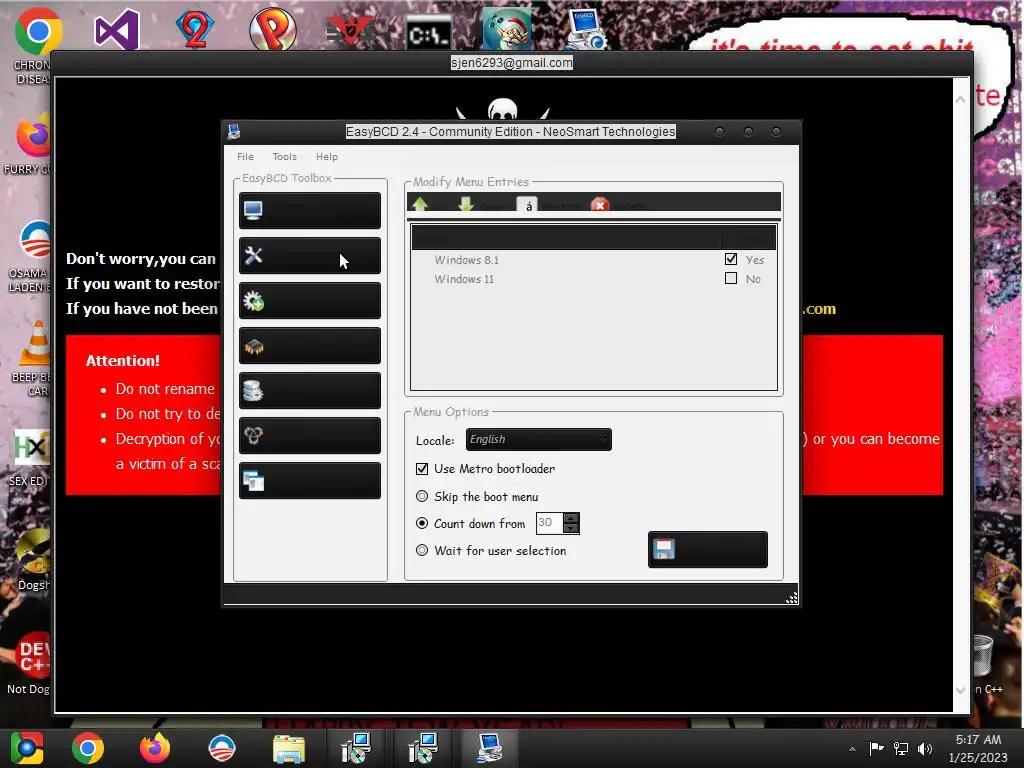1024x768 pixels.
Task: Select Count down from option
Action: [422, 523]
